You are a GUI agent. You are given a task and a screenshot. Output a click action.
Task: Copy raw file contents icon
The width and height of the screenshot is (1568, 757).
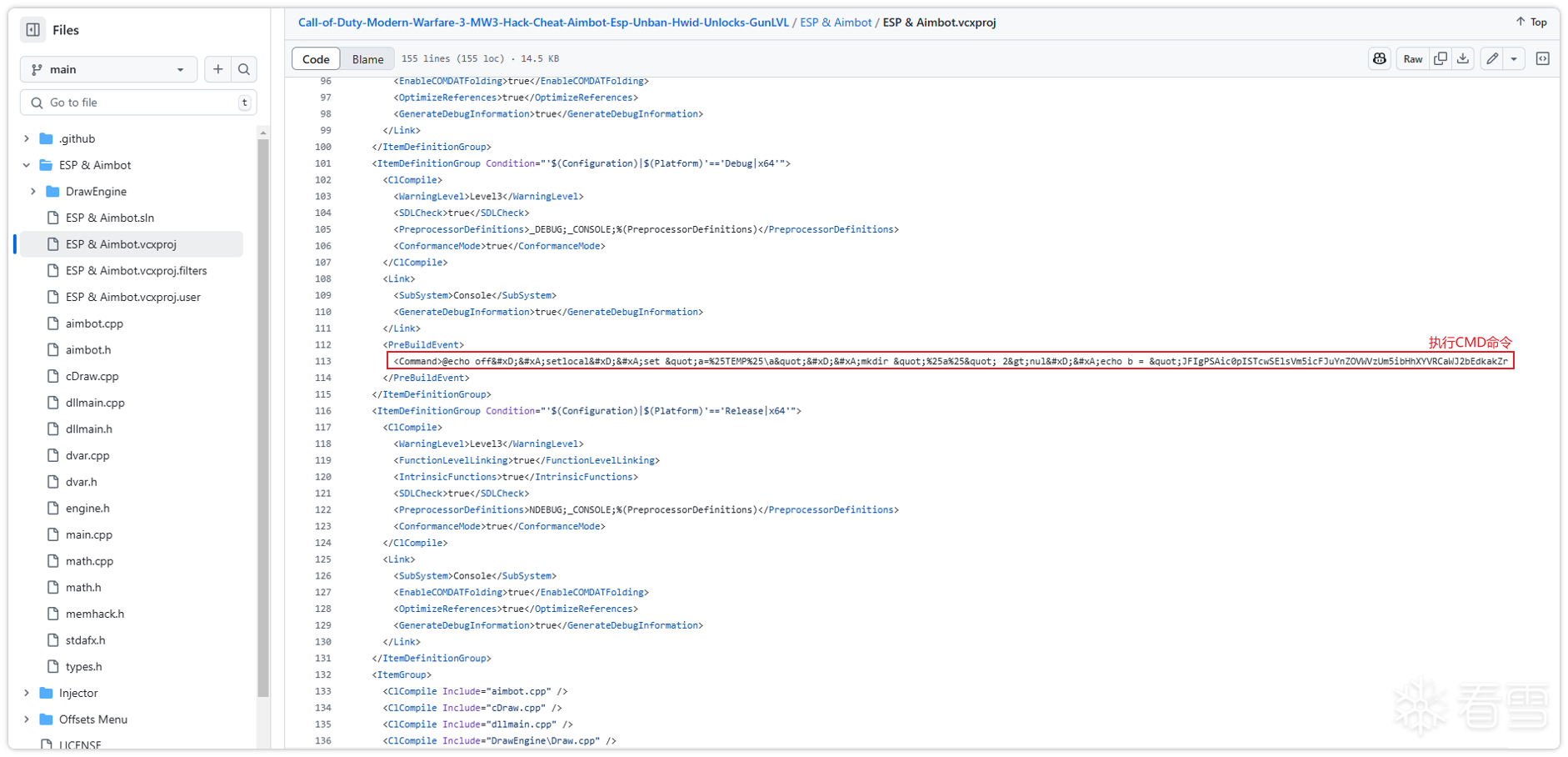1441,58
